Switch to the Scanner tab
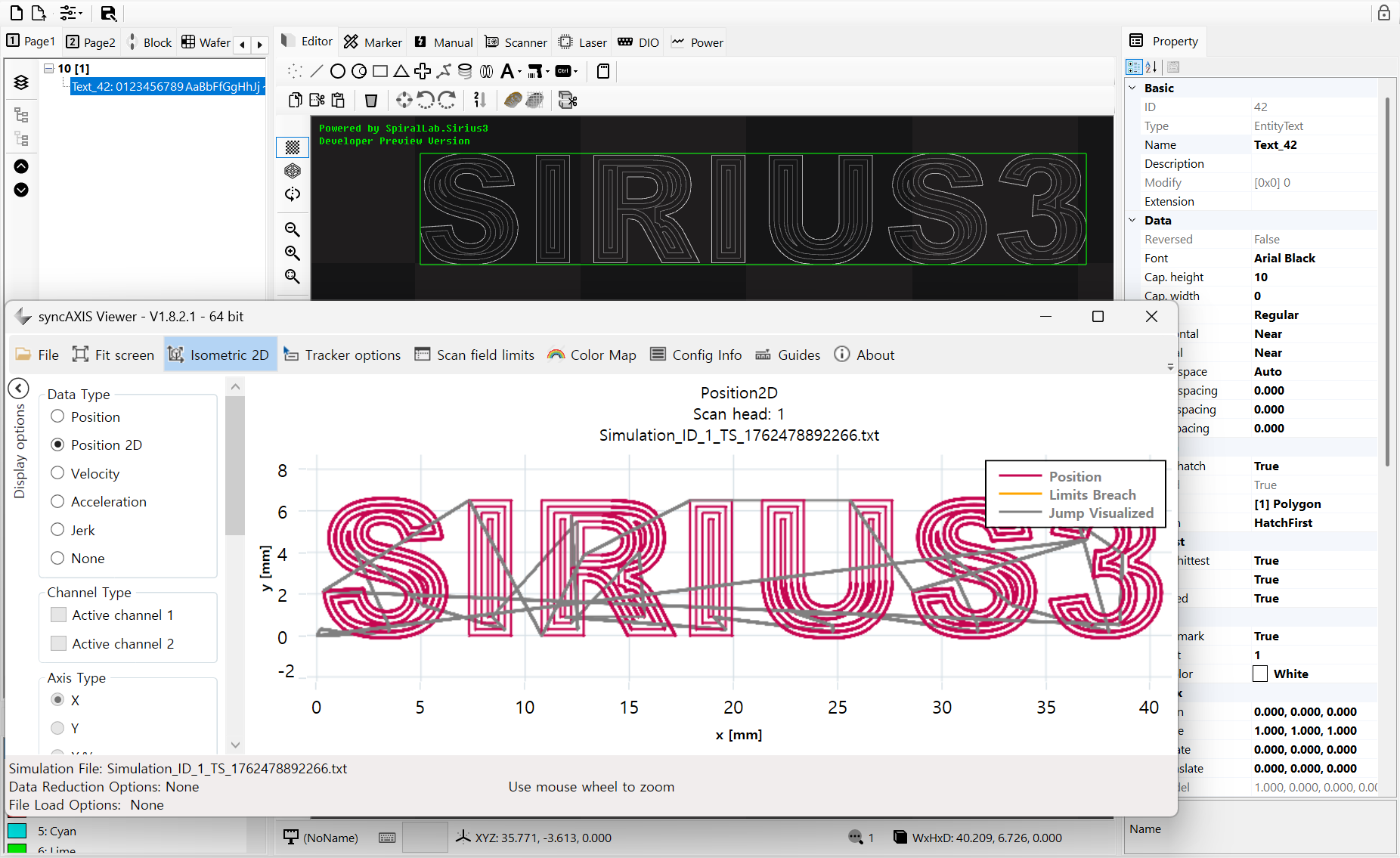The image size is (1400, 858). (x=516, y=42)
